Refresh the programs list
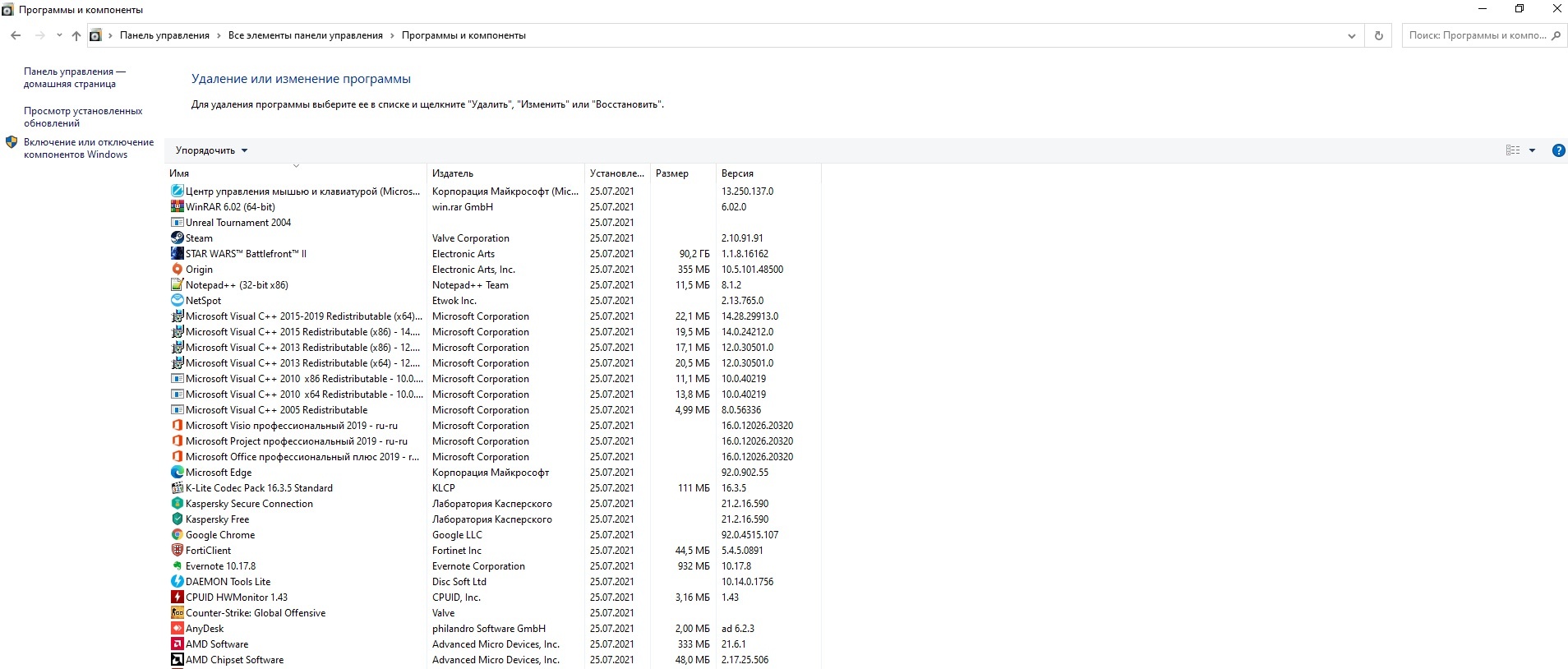Screen dimensions: 1568x669 (1379, 35)
